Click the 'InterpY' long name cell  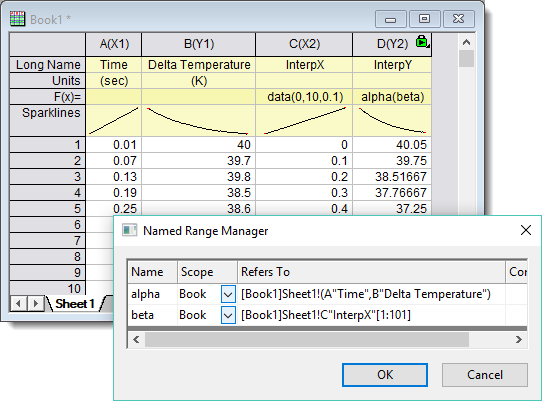[x=392, y=65]
